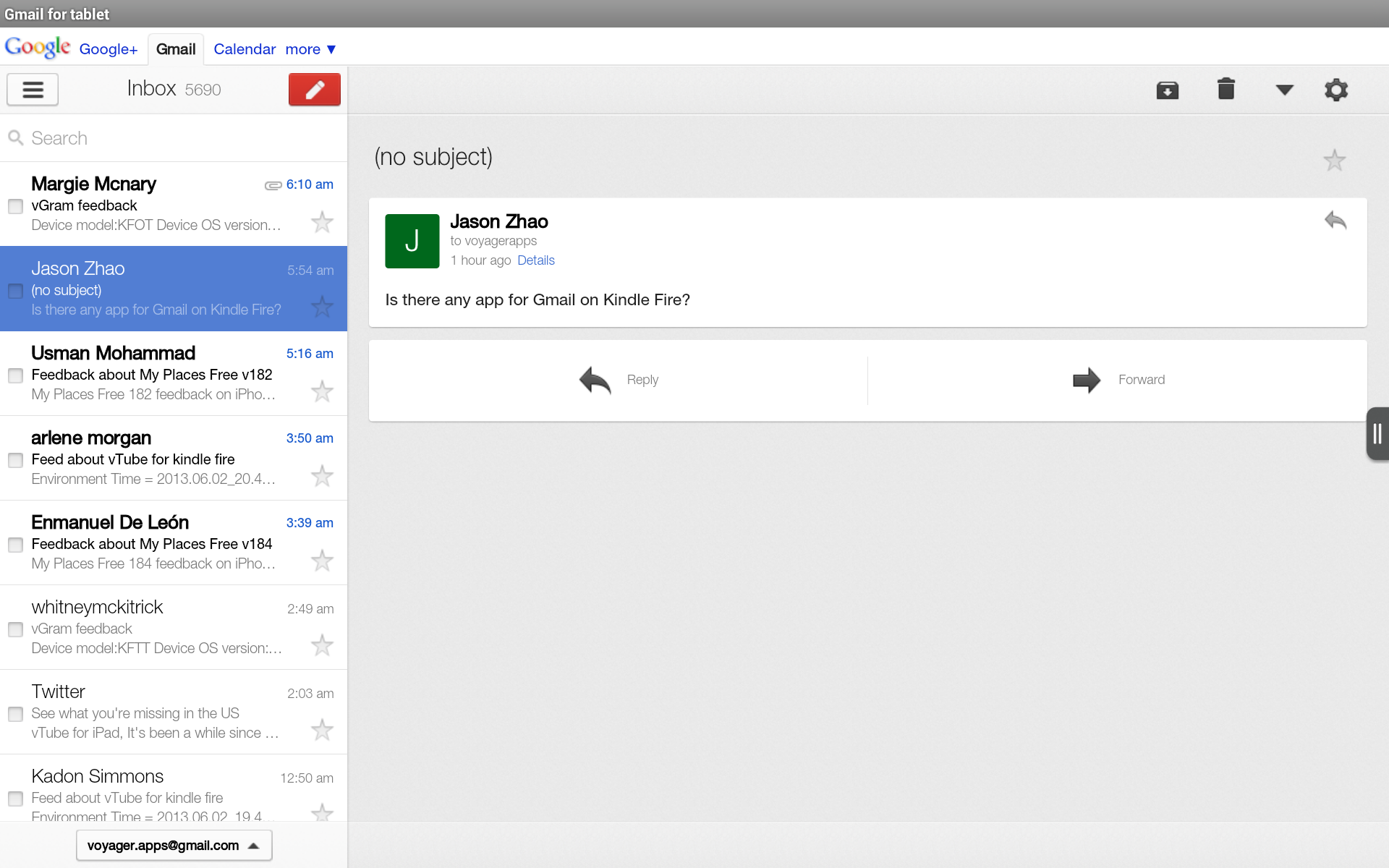Open the hamburger menu button
This screenshot has height=868, width=1389.
point(33,90)
